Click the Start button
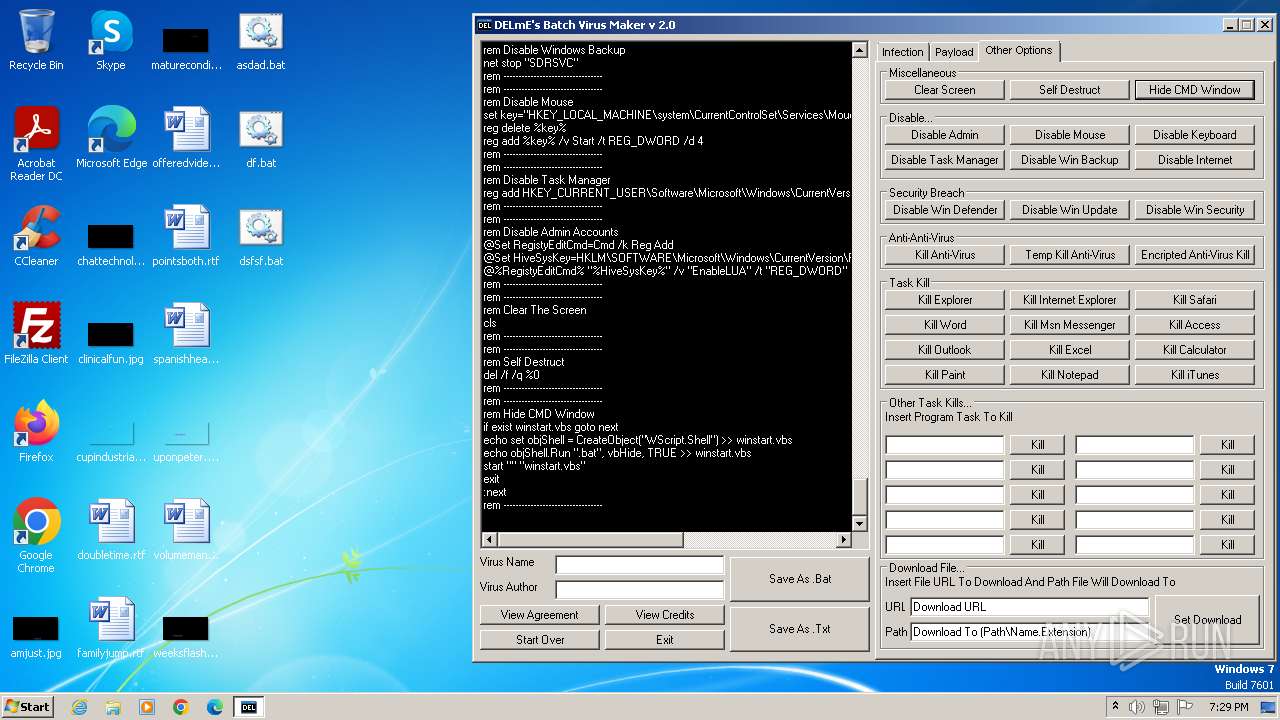Viewport: 1280px width, 720px height. [x=28, y=707]
